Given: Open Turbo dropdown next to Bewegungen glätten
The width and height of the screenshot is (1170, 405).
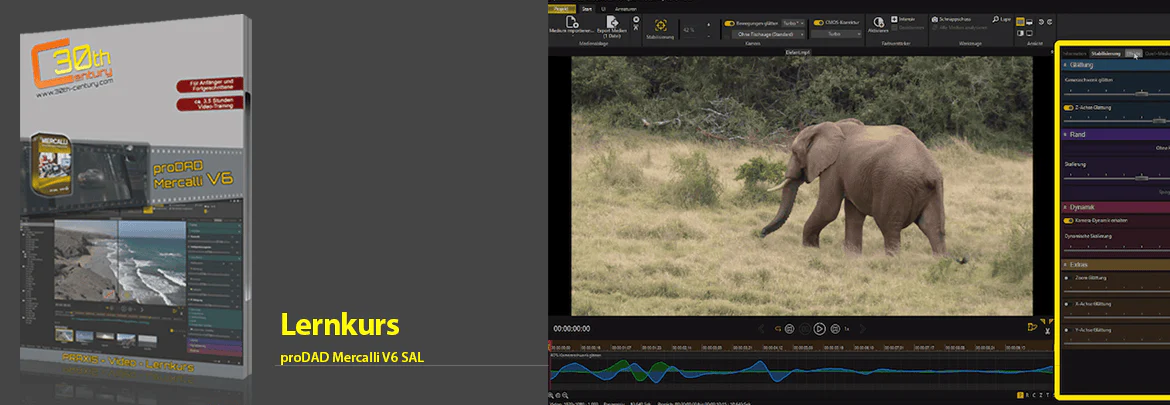Looking at the screenshot, I should click(793, 23).
